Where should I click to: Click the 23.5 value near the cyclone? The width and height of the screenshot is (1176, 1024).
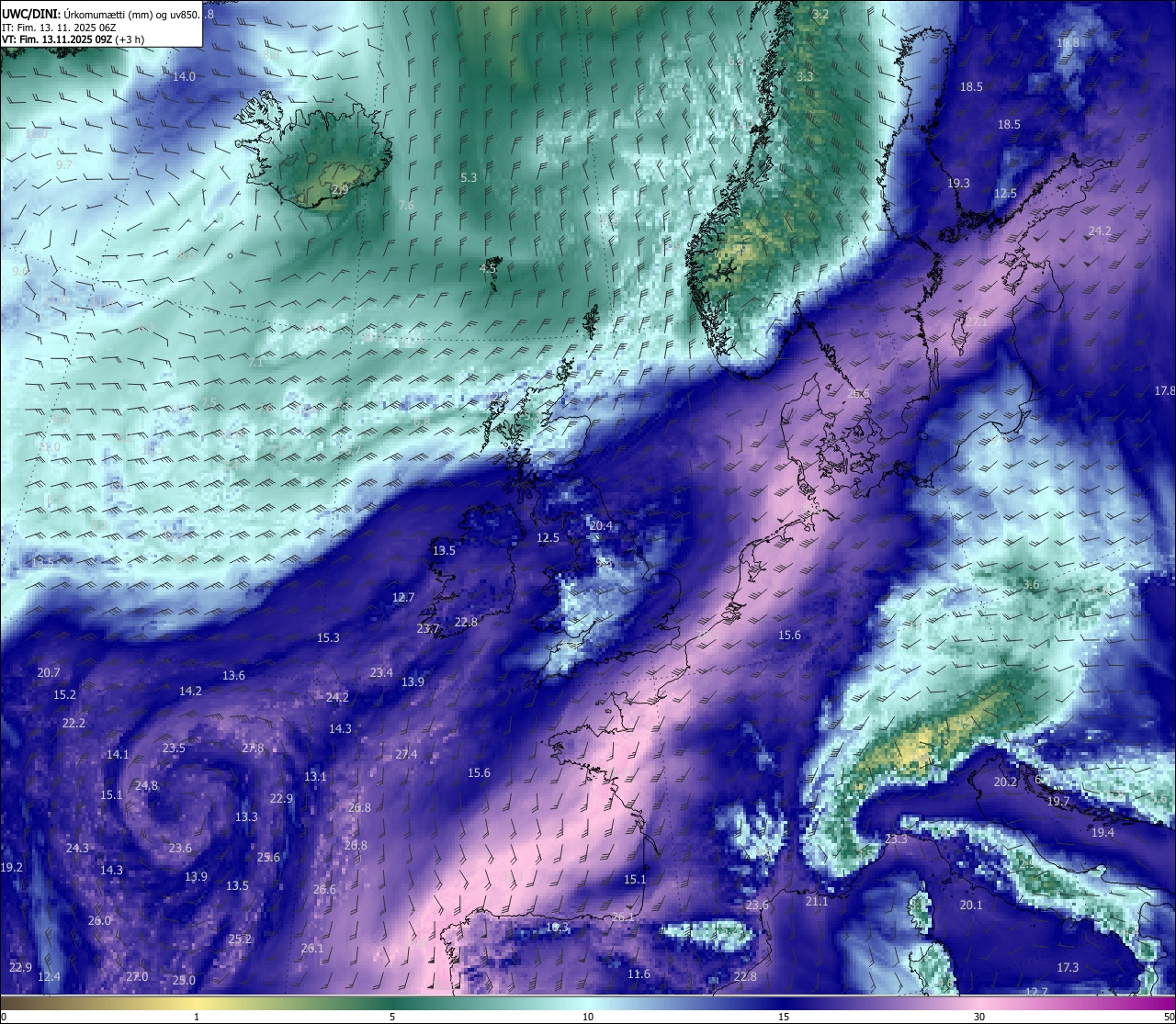click(x=174, y=748)
